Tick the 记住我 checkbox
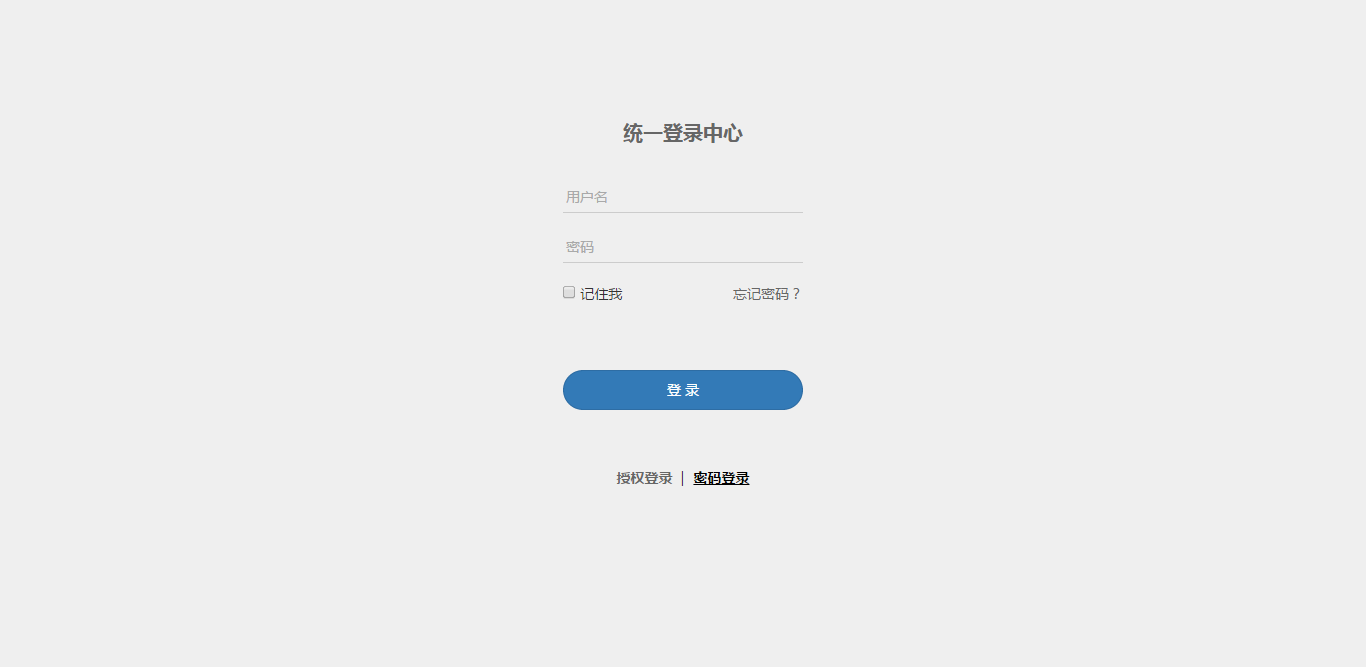The image size is (1366, 667). pyautogui.click(x=569, y=292)
